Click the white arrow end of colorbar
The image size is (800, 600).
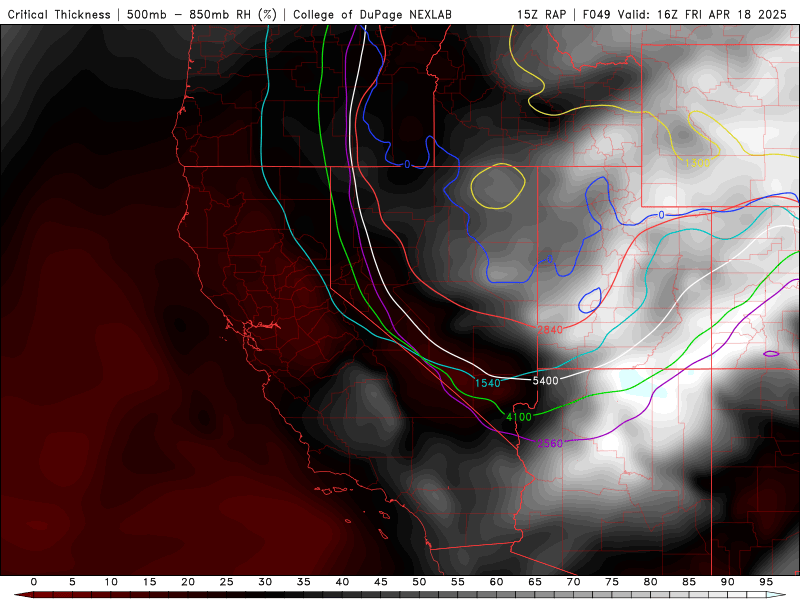[x=776, y=595]
